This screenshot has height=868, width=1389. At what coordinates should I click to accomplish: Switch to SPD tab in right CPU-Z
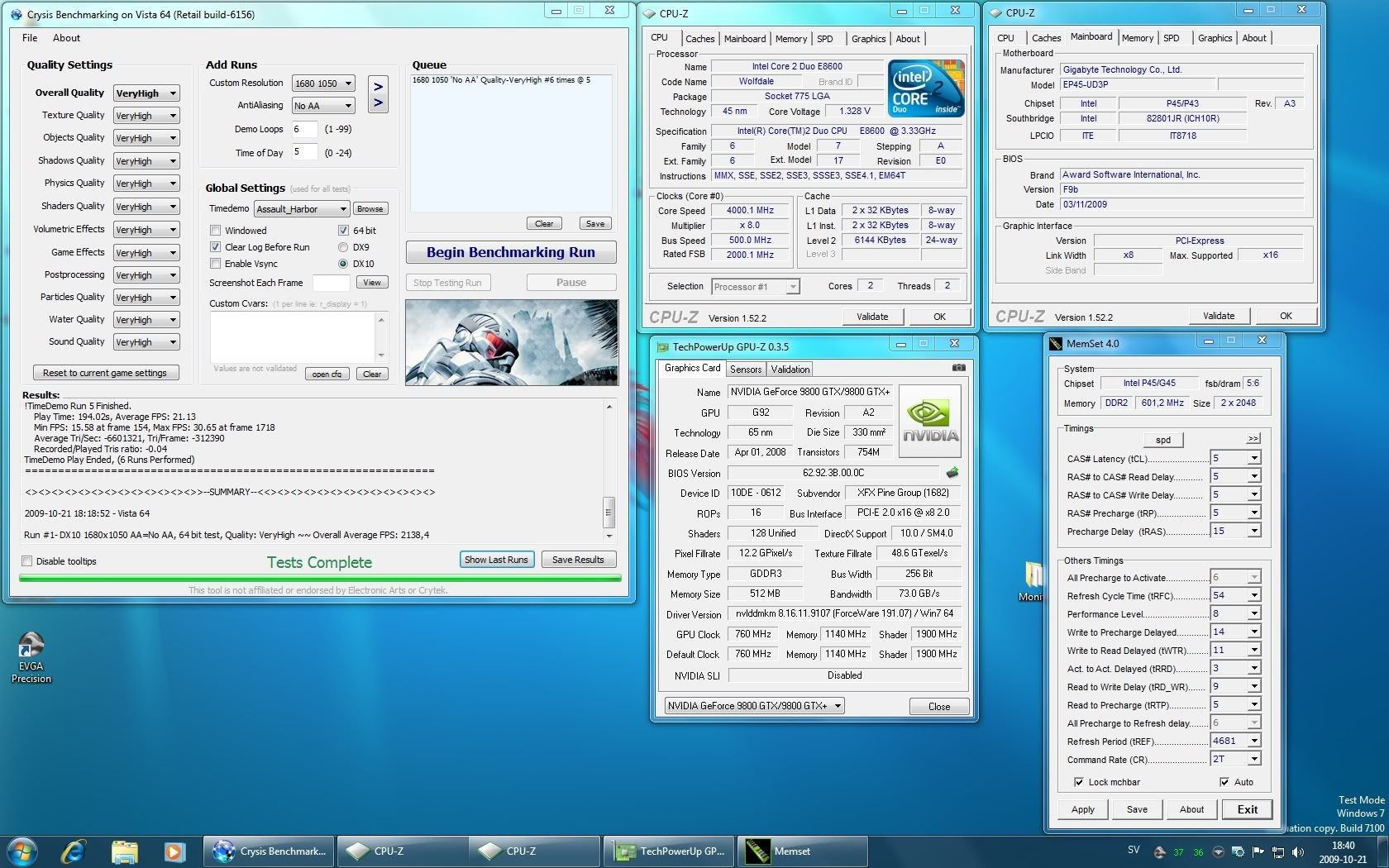click(1171, 38)
